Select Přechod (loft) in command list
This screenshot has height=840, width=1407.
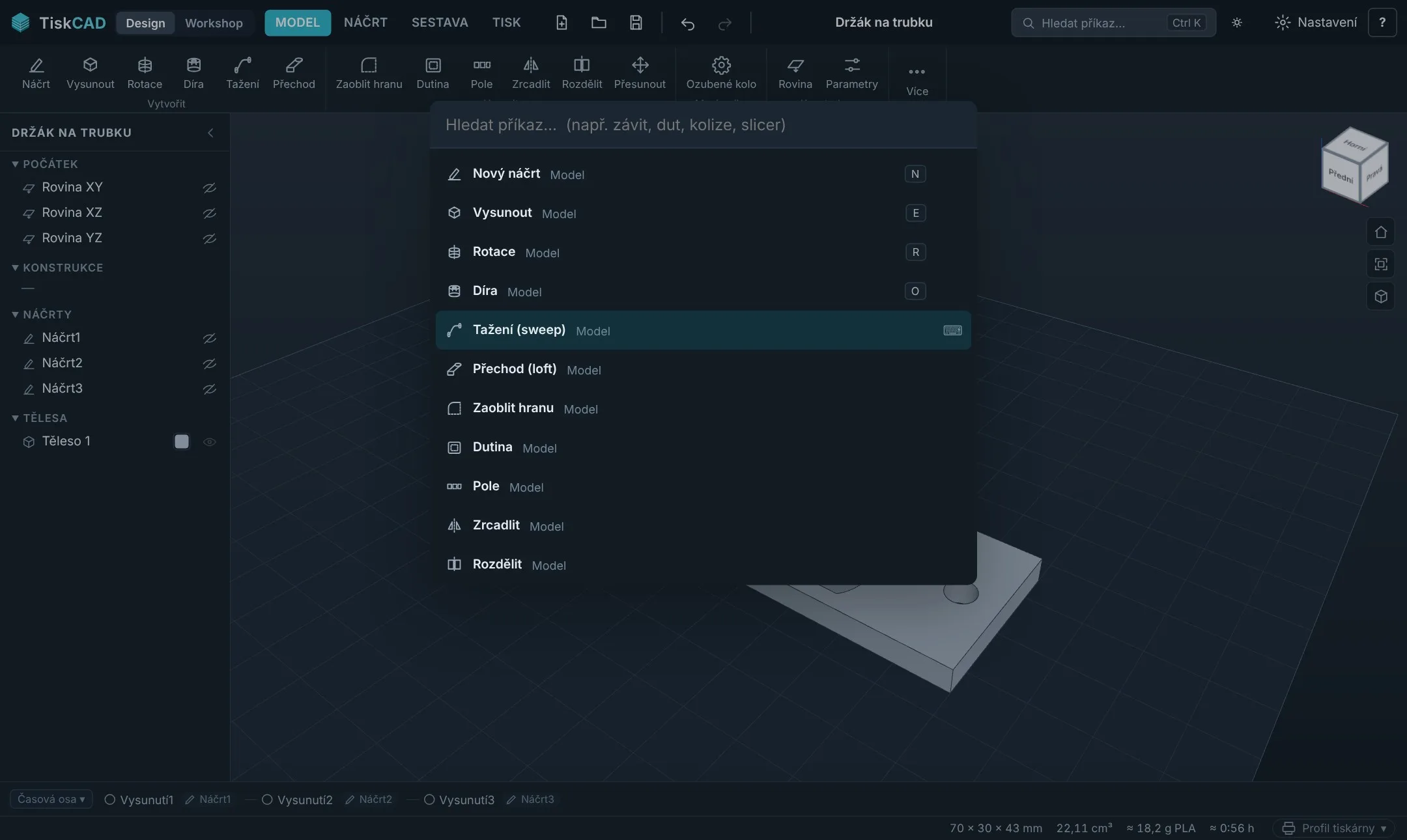pos(703,369)
